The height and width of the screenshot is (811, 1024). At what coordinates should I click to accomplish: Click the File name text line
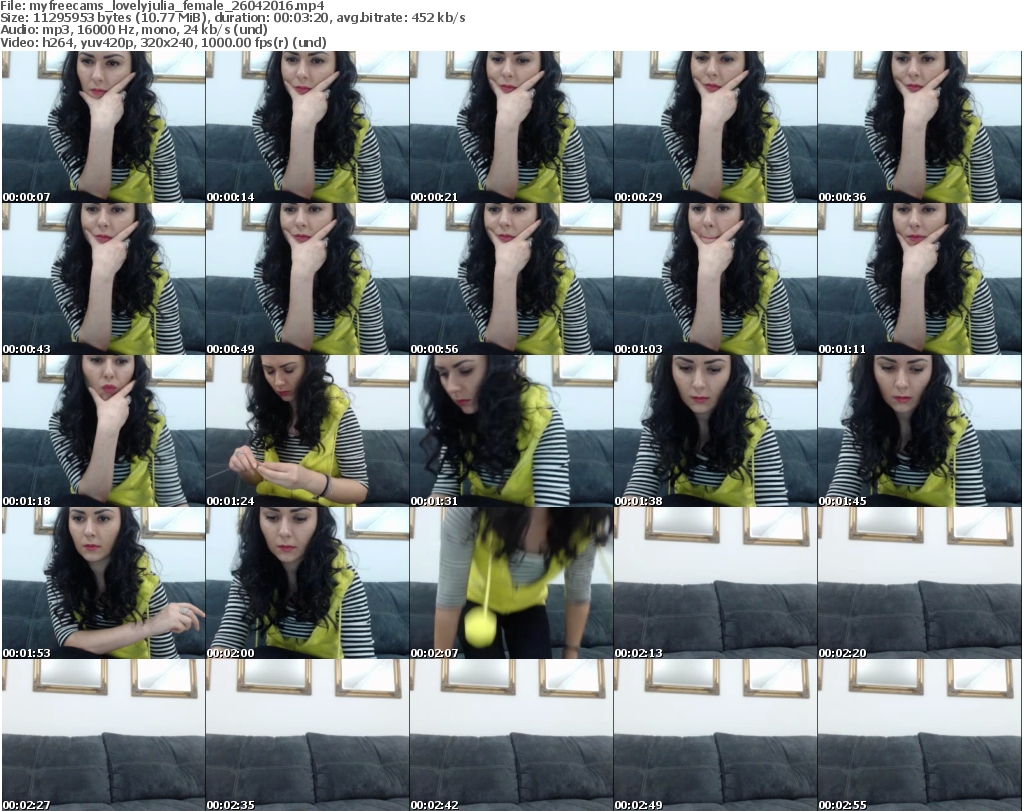click(162, 6)
